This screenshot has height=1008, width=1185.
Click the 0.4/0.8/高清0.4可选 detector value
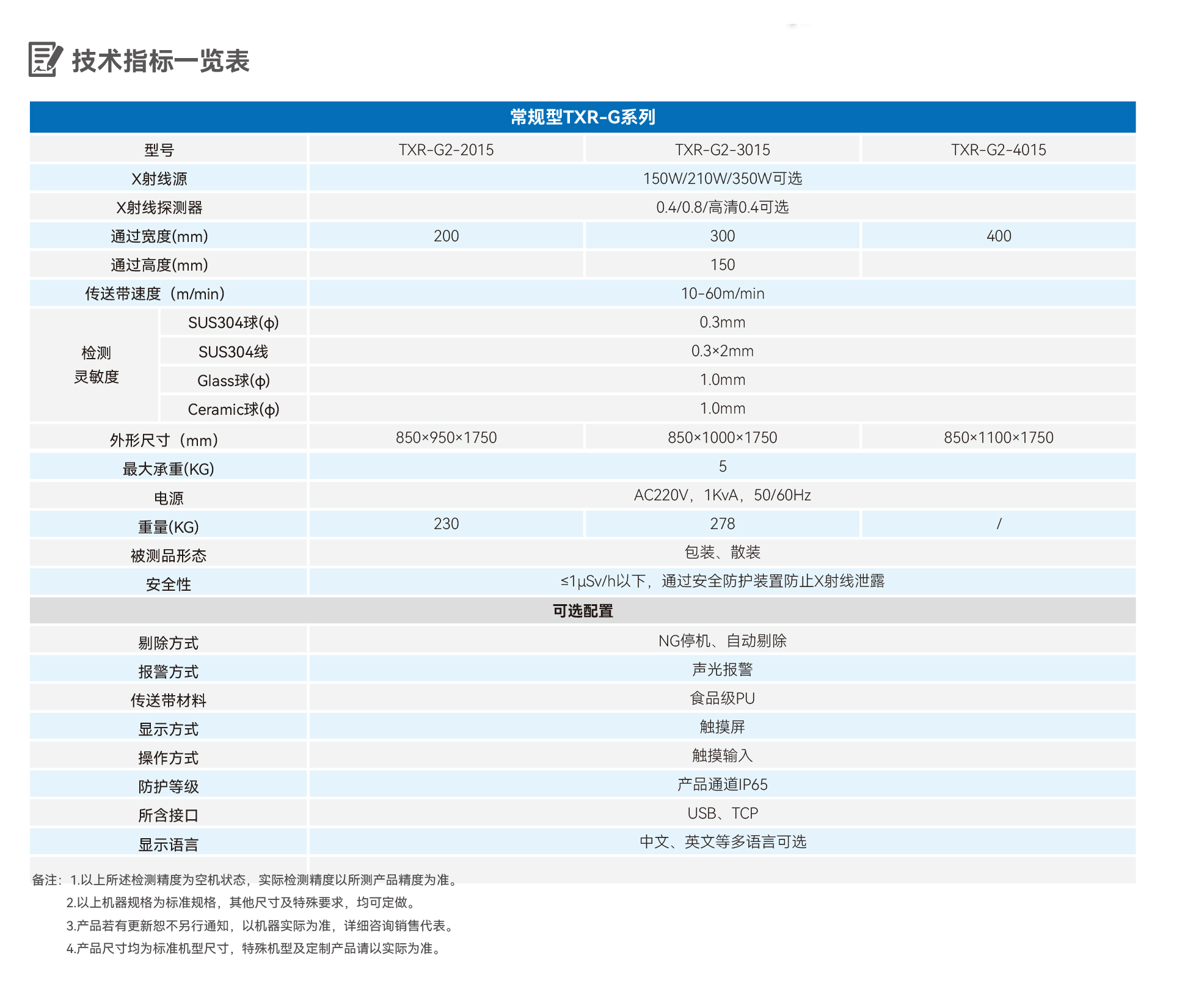[x=722, y=207]
